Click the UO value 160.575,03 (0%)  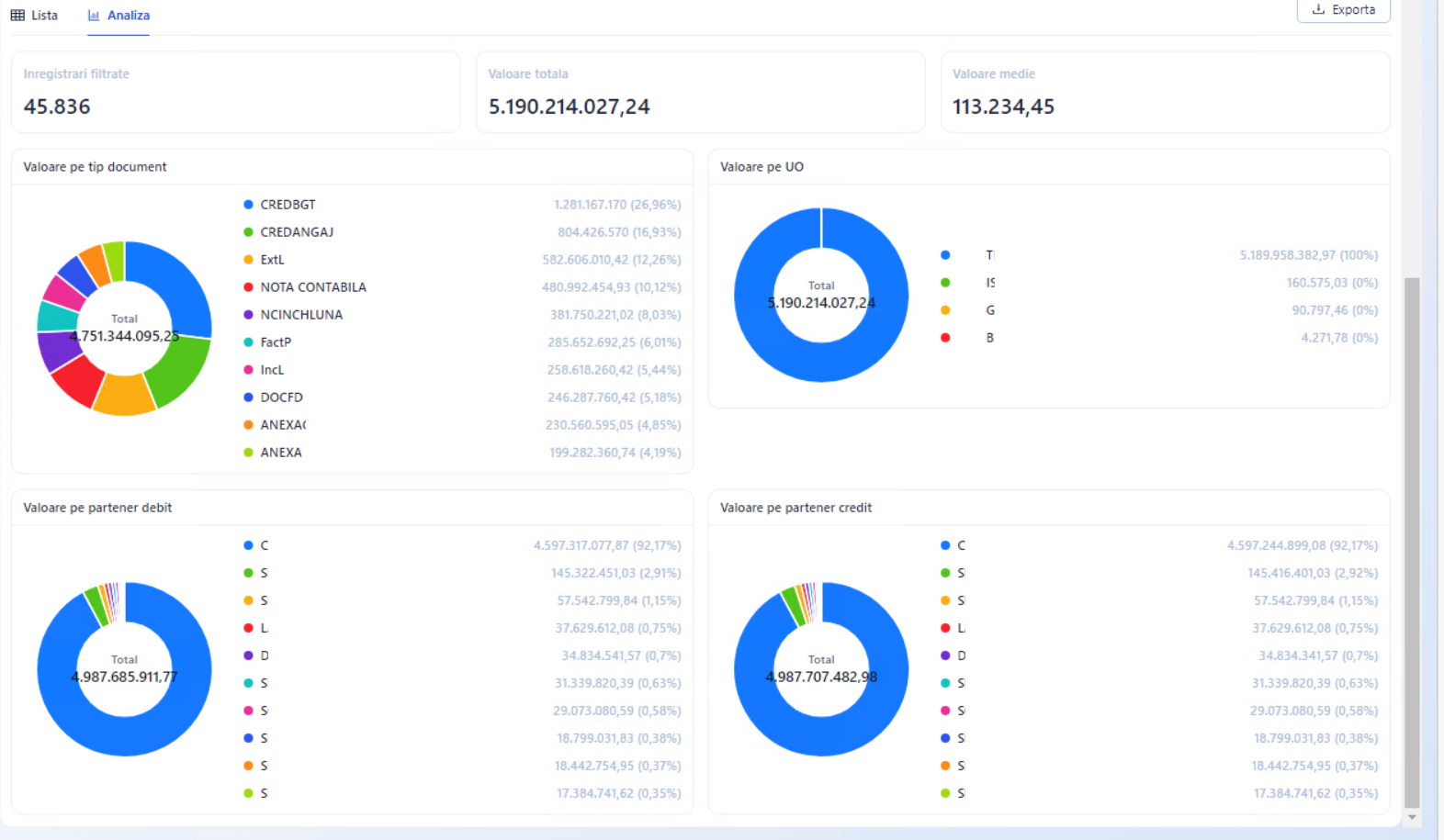click(x=1332, y=283)
